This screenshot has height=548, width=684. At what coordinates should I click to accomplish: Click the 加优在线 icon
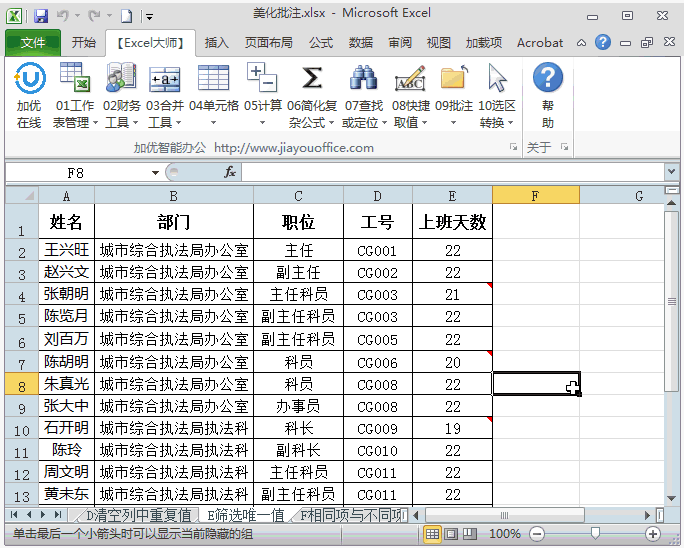[29, 79]
